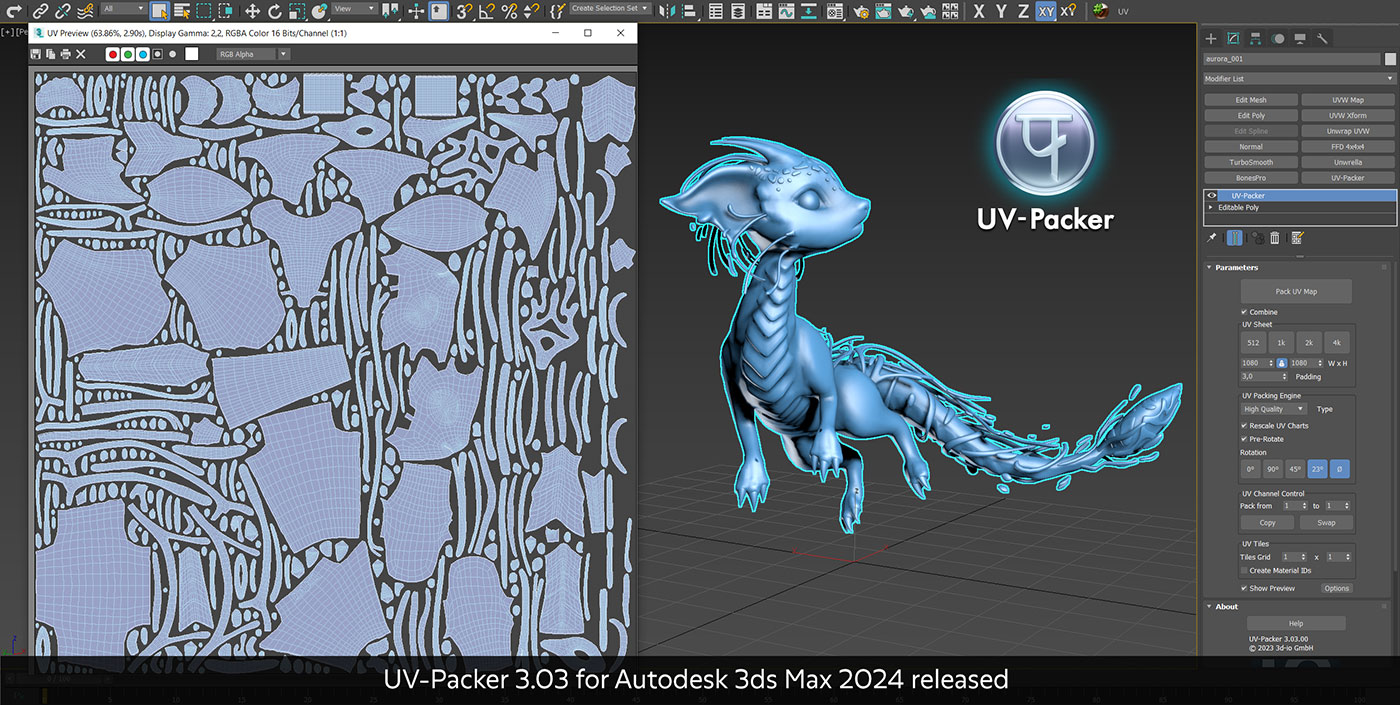1400x705 pixels.
Task: Click the Bind to Space Warp icon
Action: 86,11
